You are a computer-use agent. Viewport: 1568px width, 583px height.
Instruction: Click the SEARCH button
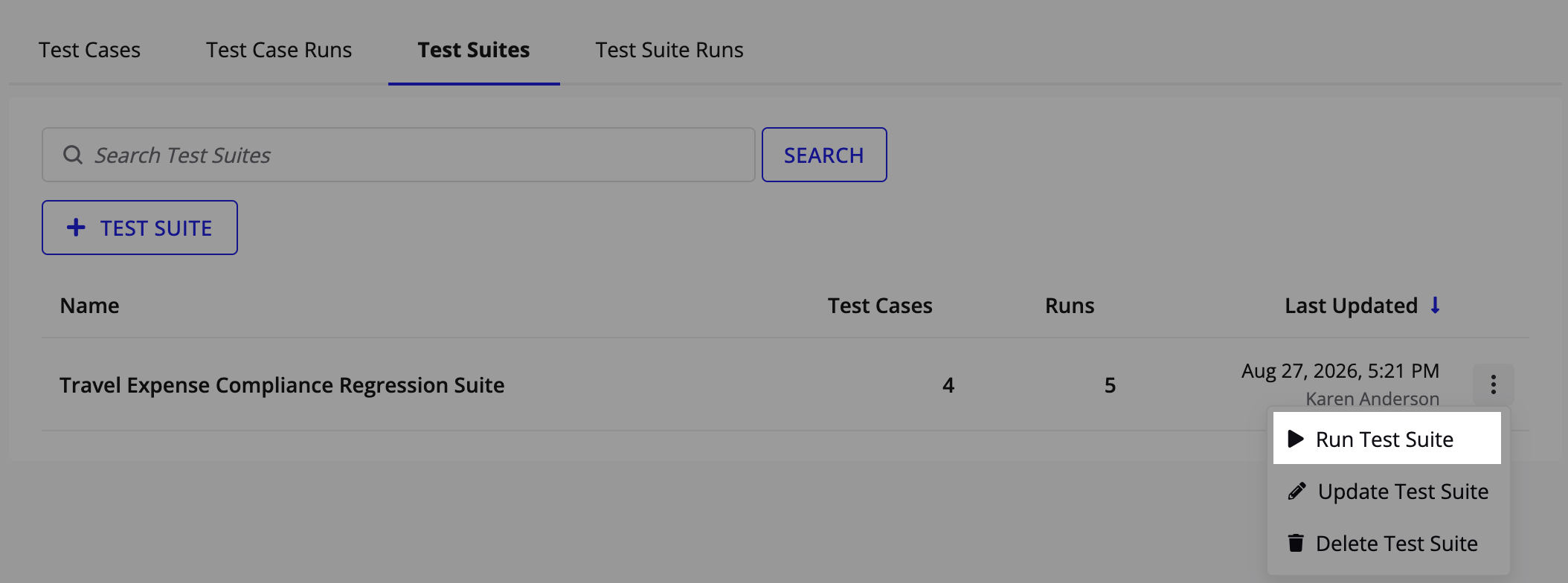point(824,155)
